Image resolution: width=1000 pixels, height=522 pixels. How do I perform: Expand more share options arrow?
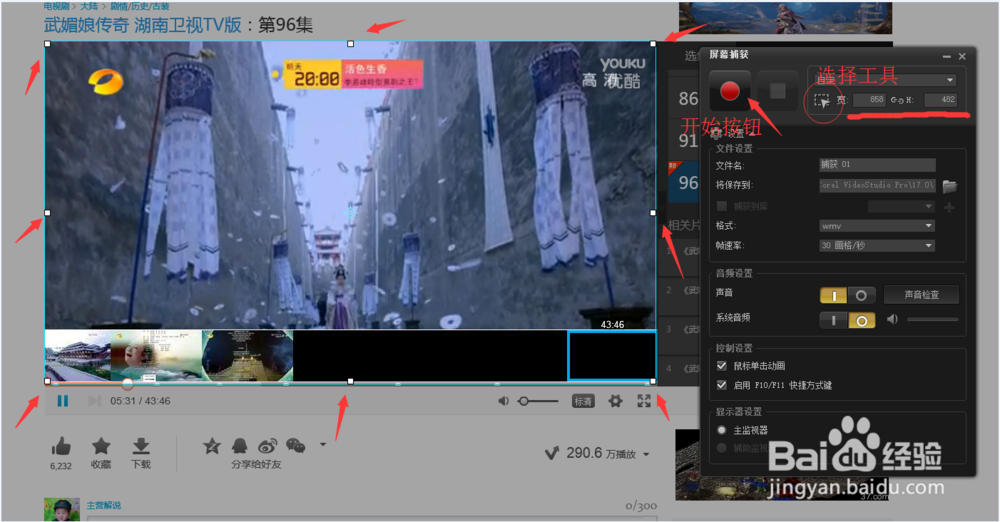pos(323,444)
